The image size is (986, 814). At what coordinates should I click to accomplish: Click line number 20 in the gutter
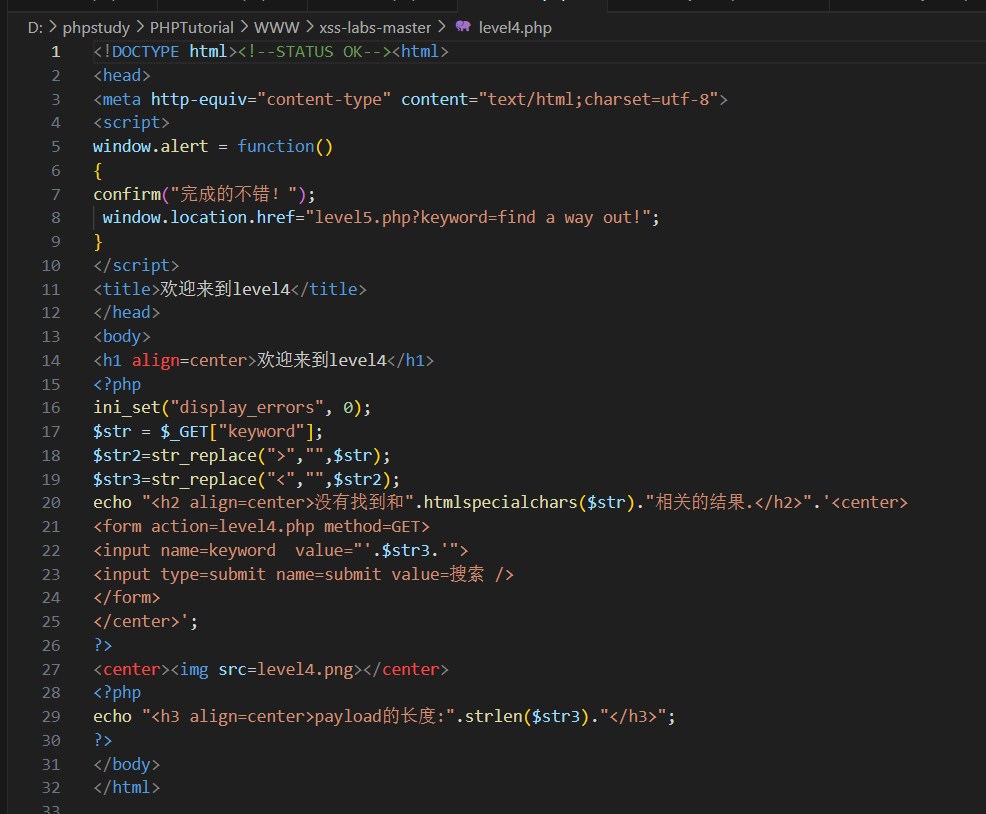pos(51,503)
